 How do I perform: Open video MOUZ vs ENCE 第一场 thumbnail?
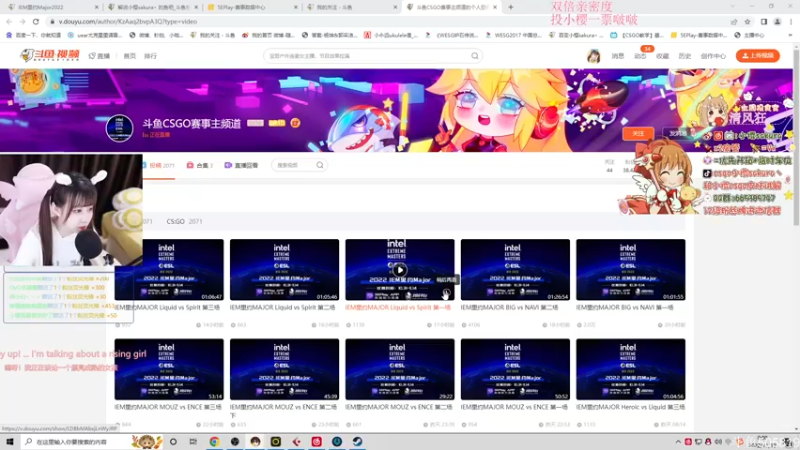tap(515, 369)
